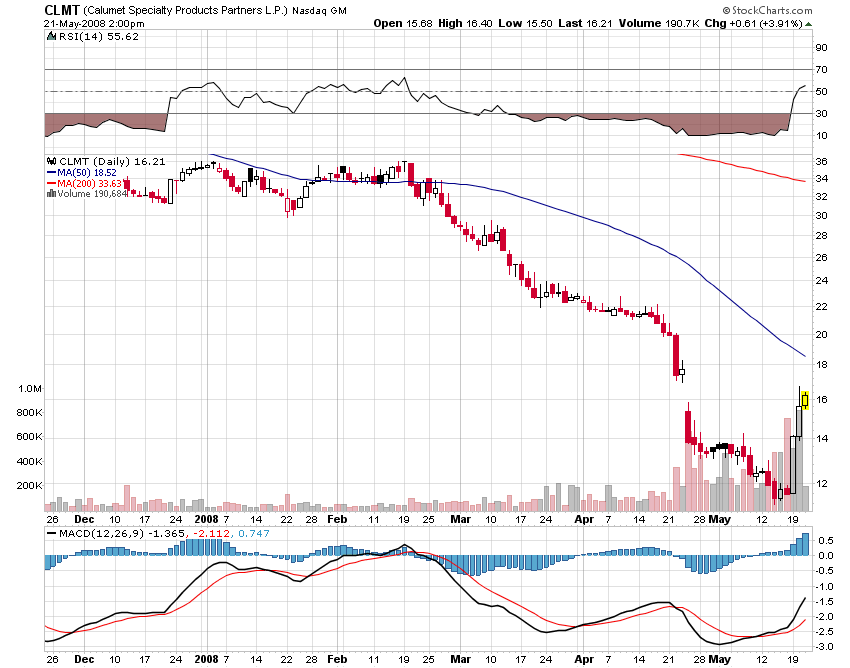Click the CLMT ticker symbol in the header
850x668 pixels.
(x=62, y=10)
